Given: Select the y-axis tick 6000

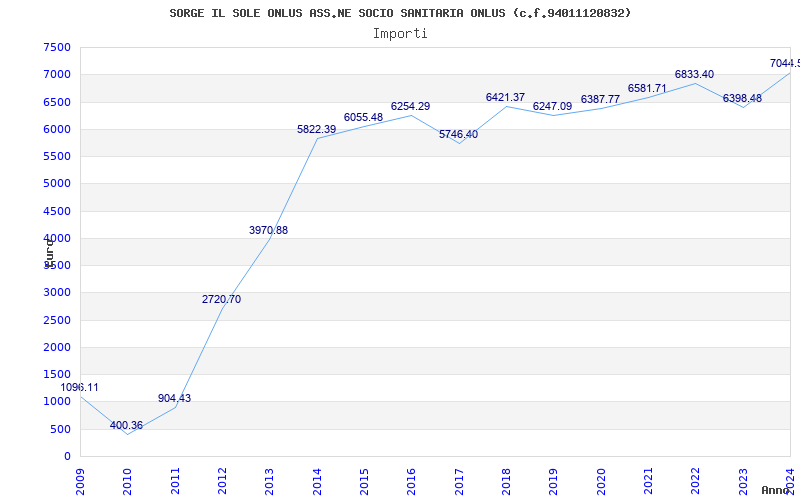Looking at the screenshot, I should (x=57, y=129).
